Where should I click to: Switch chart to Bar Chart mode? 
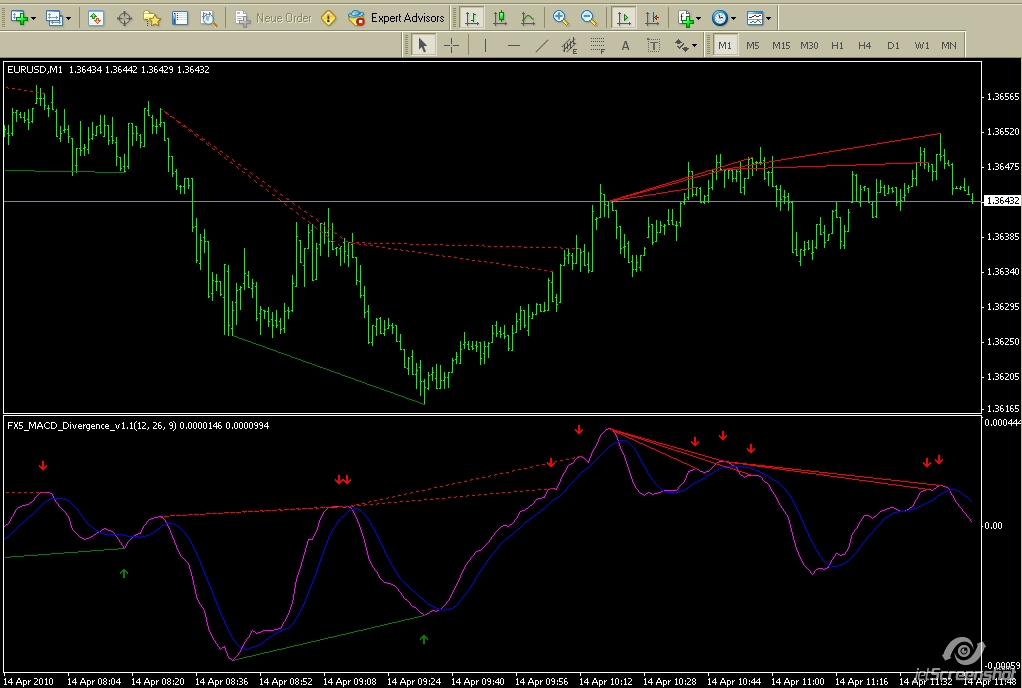click(471, 18)
